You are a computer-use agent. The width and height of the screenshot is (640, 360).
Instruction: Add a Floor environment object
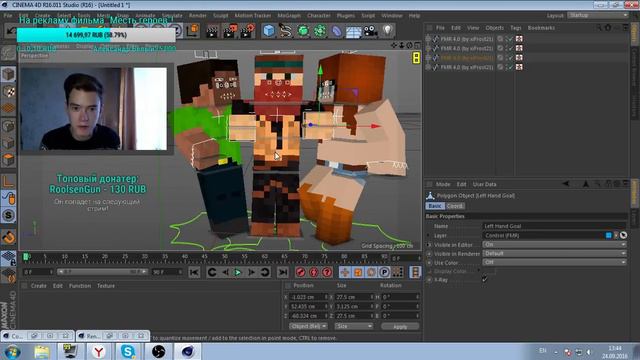(353, 31)
